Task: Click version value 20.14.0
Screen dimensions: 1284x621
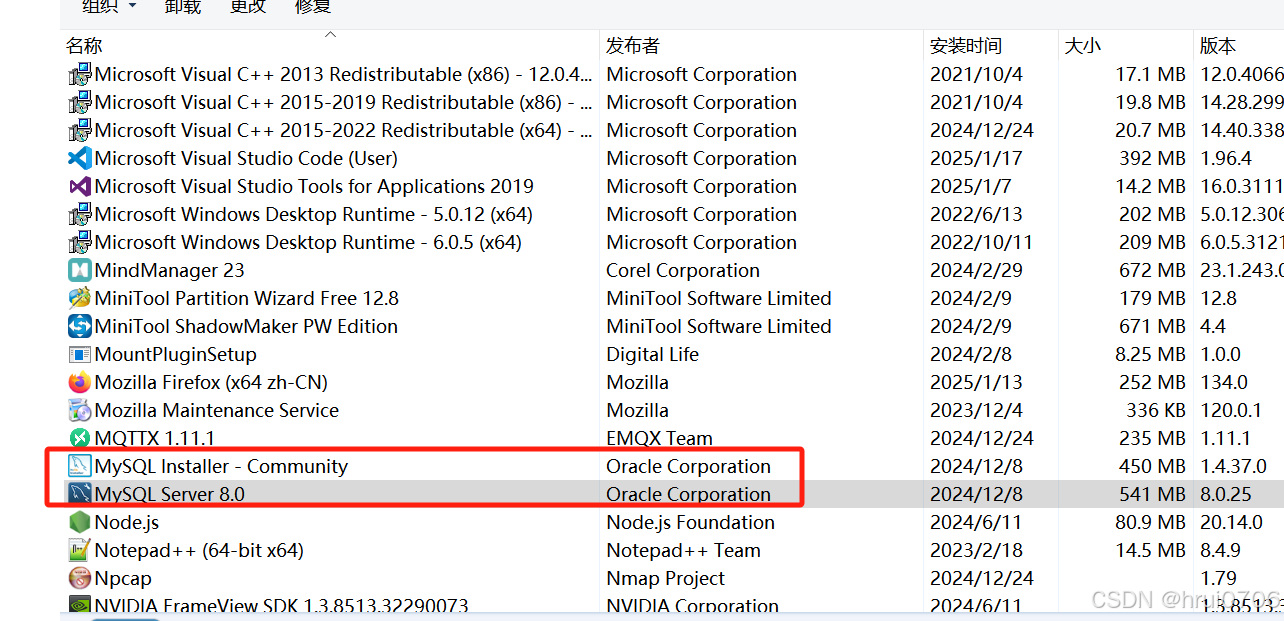Action: tap(1231, 522)
